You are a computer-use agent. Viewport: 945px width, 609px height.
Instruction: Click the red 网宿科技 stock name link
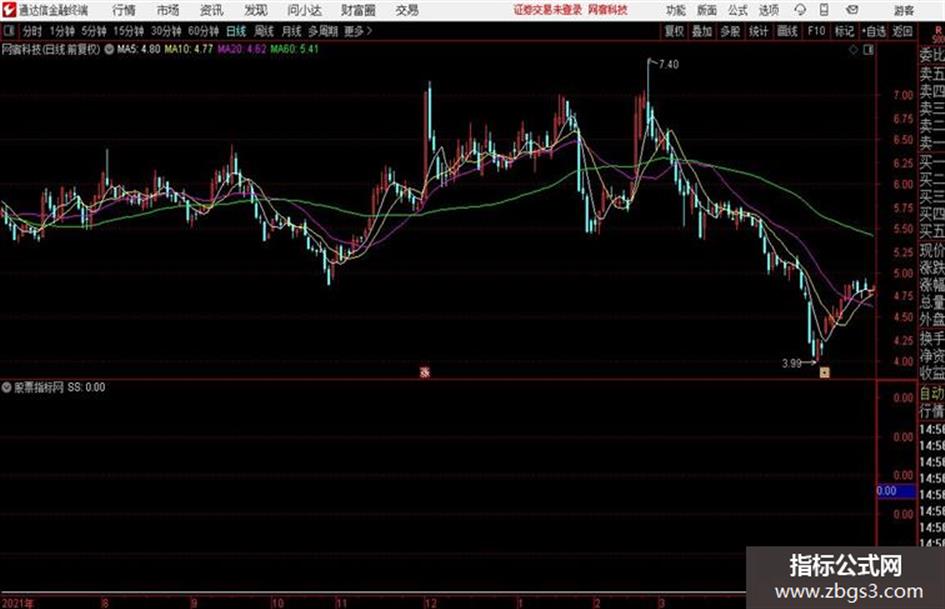(608, 10)
